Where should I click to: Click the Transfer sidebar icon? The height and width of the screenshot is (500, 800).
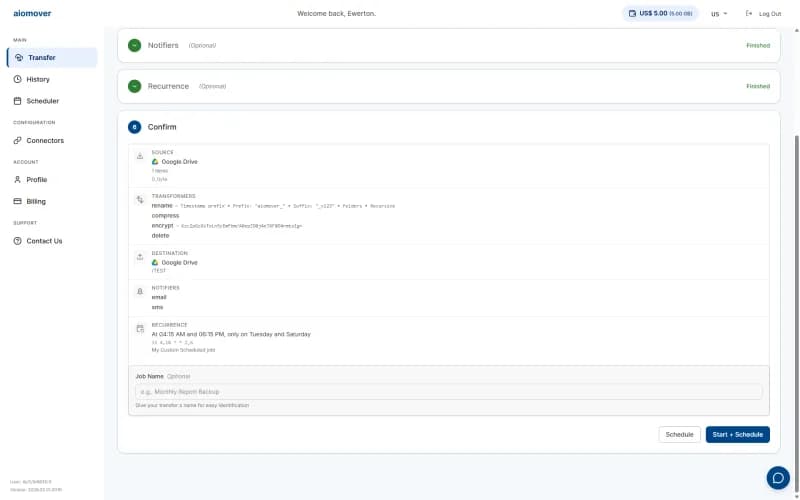click(x=19, y=58)
